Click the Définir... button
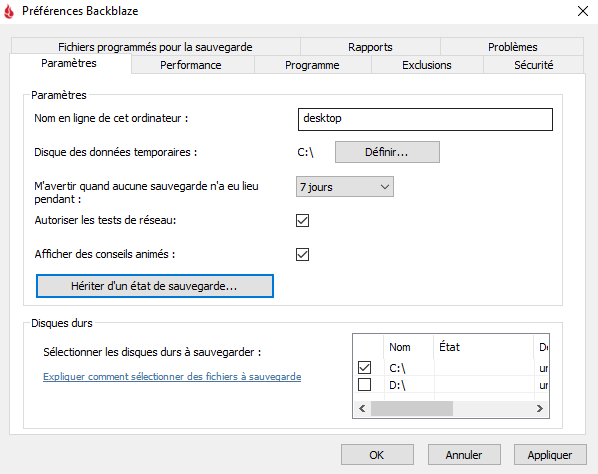The width and height of the screenshot is (598, 474). [387, 152]
